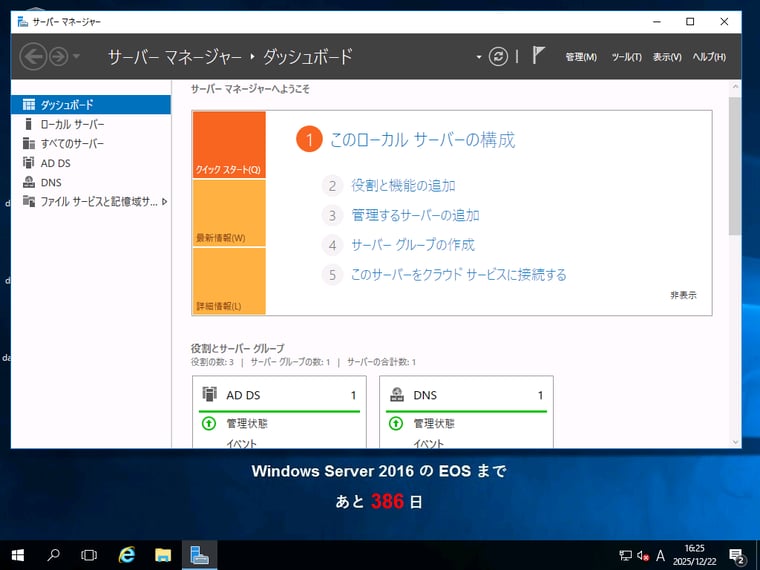
Task: Click the green status icon in AD DS tile
Action: (x=209, y=424)
